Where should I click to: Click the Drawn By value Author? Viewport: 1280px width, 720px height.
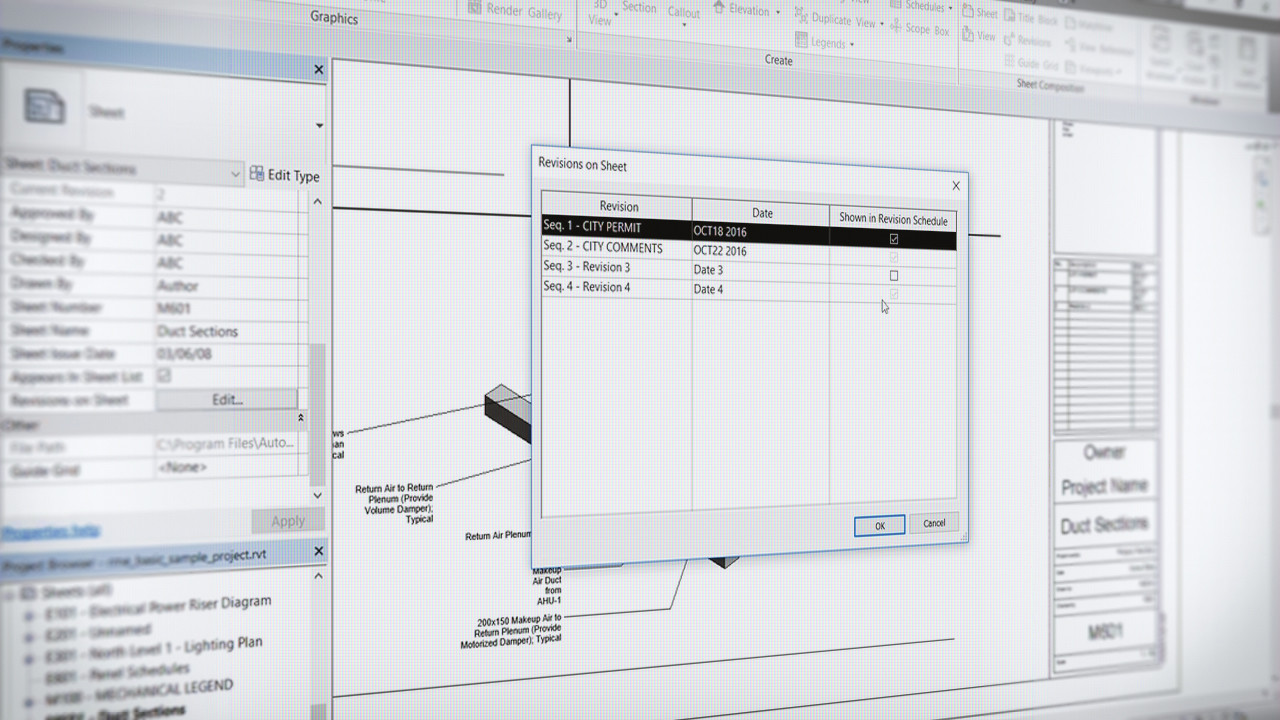point(229,285)
